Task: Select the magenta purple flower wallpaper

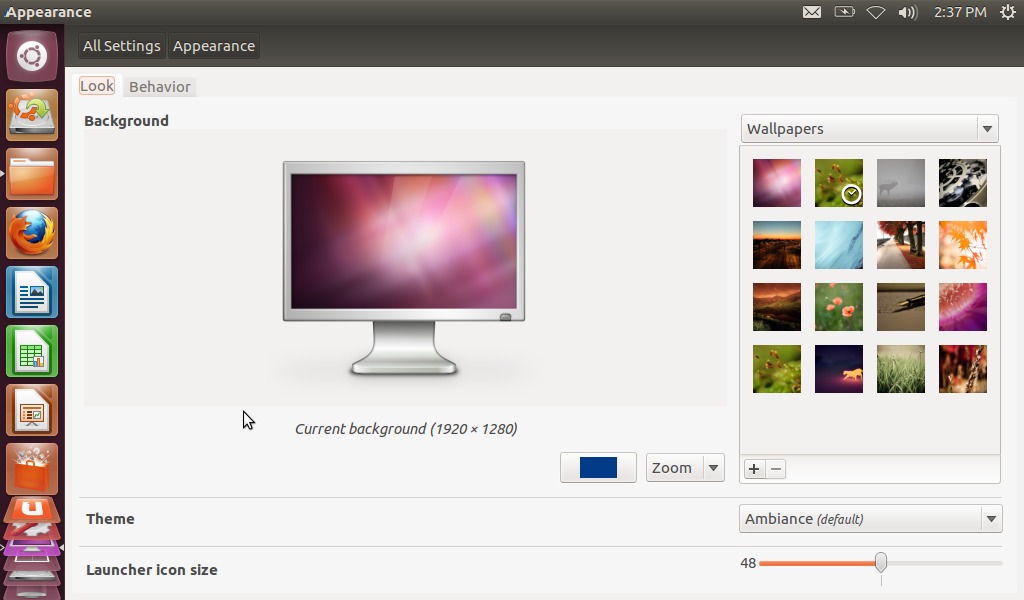Action: pyautogui.click(x=963, y=307)
